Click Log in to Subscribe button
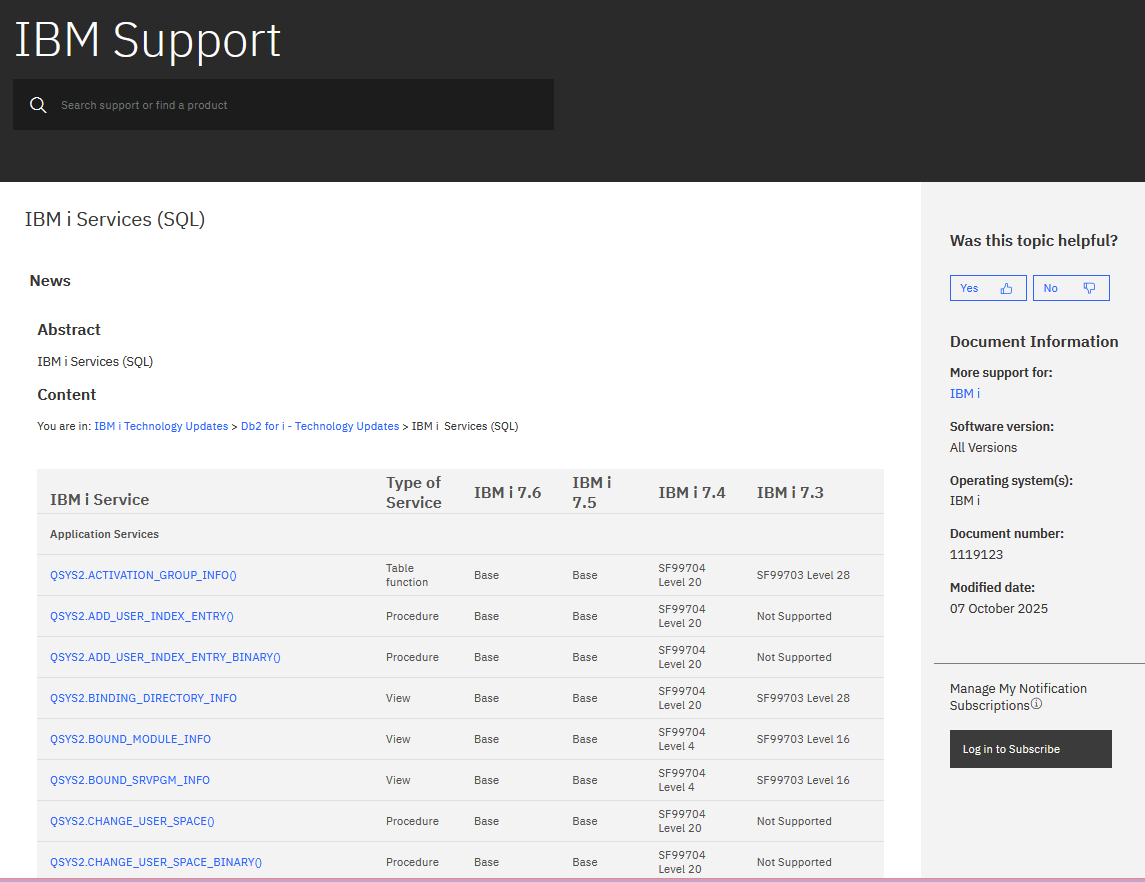 click(1030, 749)
